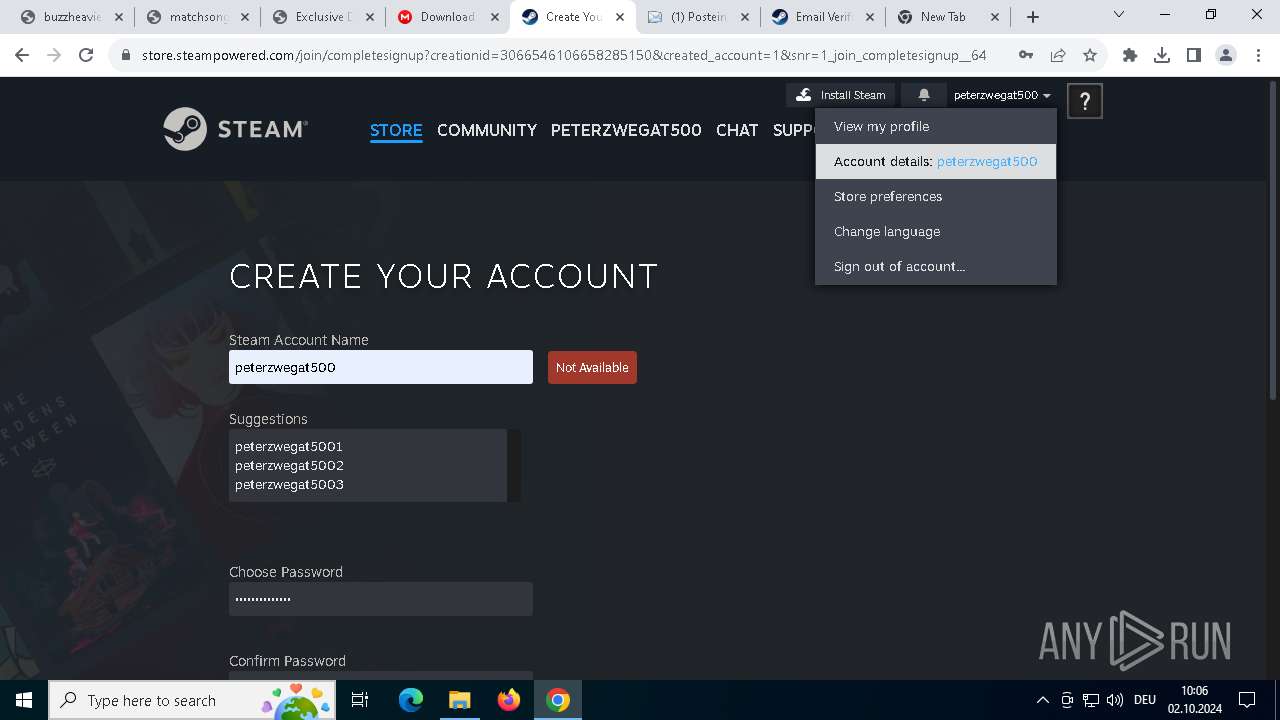1280x720 pixels.
Task: Click the Not Available status button
Action: click(x=592, y=367)
